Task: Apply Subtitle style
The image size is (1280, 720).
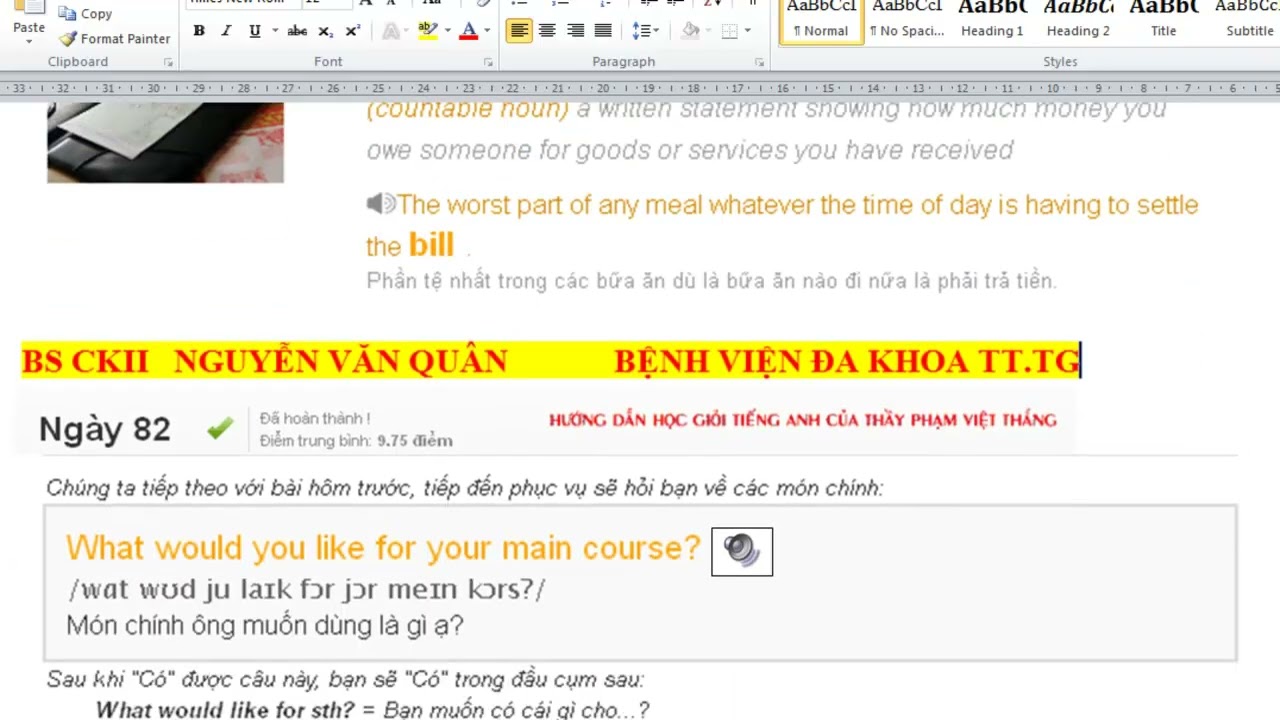Action: tap(1248, 21)
